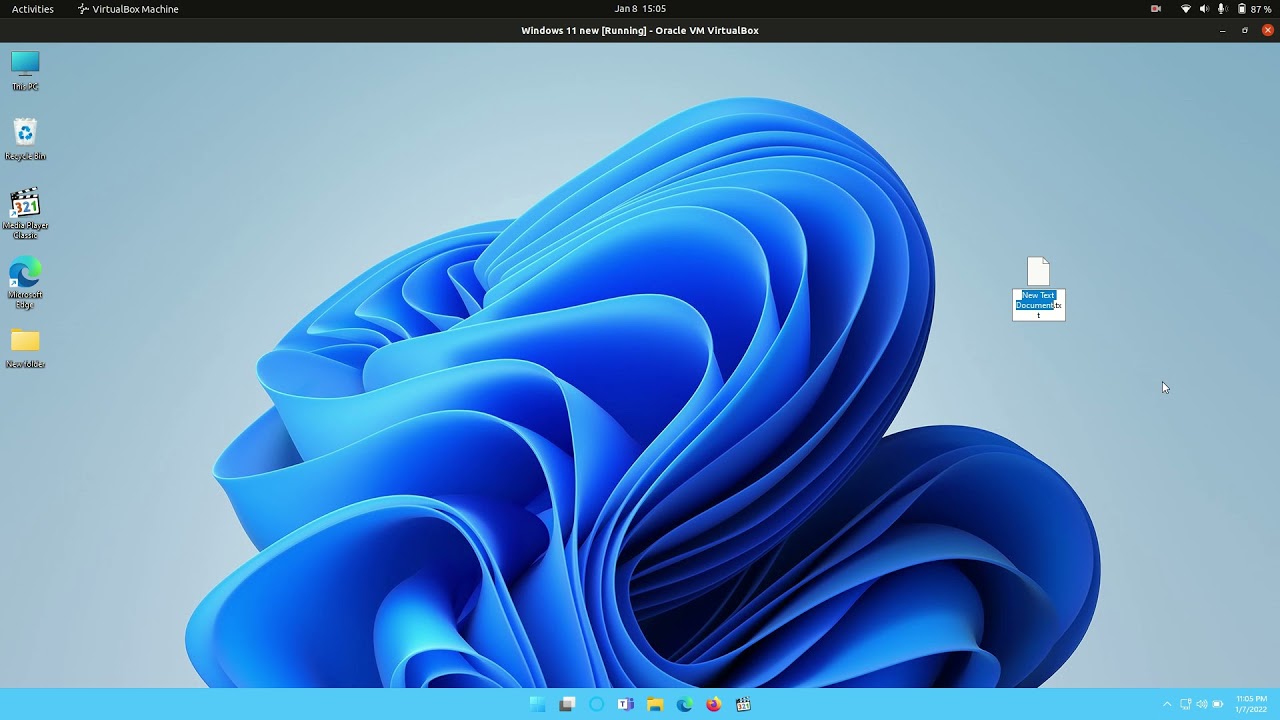Click the Cortana circle icon in taskbar
The image size is (1280, 720).
click(596, 704)
